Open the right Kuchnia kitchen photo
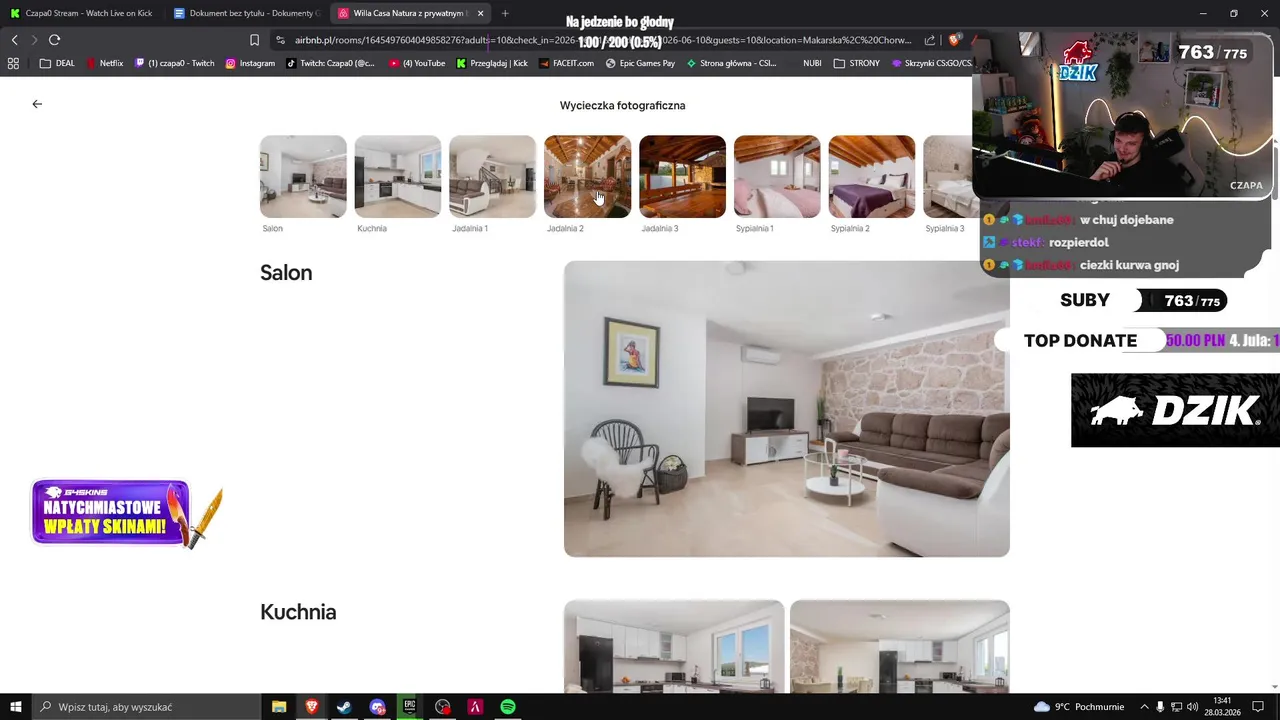 tap(900, 646)
